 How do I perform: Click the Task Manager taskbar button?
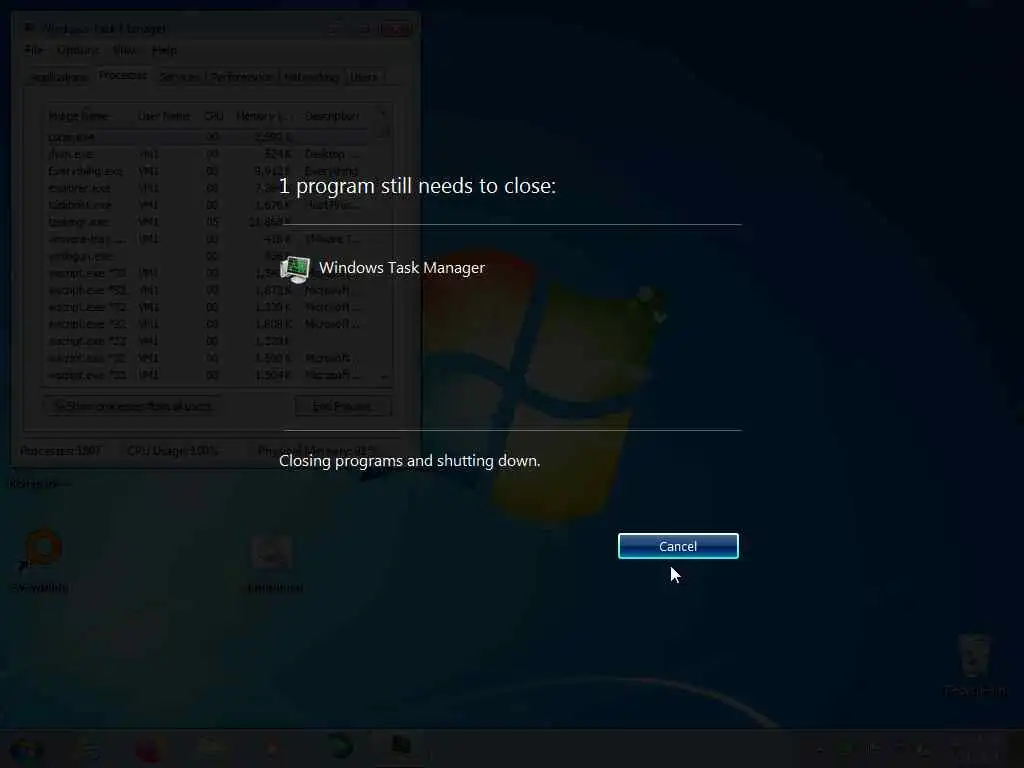(x=400, y=748)
